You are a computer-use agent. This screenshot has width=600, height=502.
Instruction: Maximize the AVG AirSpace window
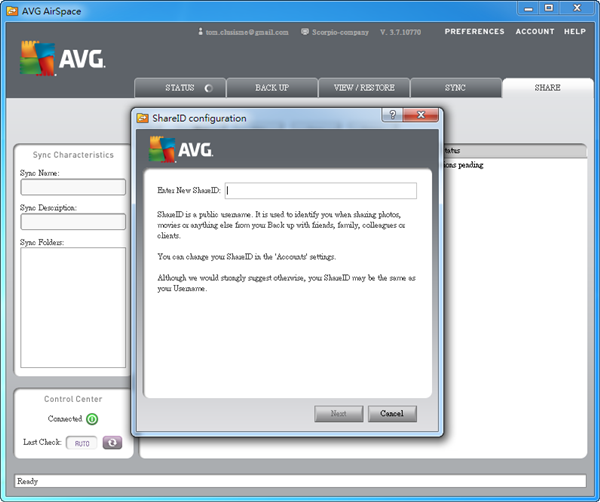click(x=549, y=8)
